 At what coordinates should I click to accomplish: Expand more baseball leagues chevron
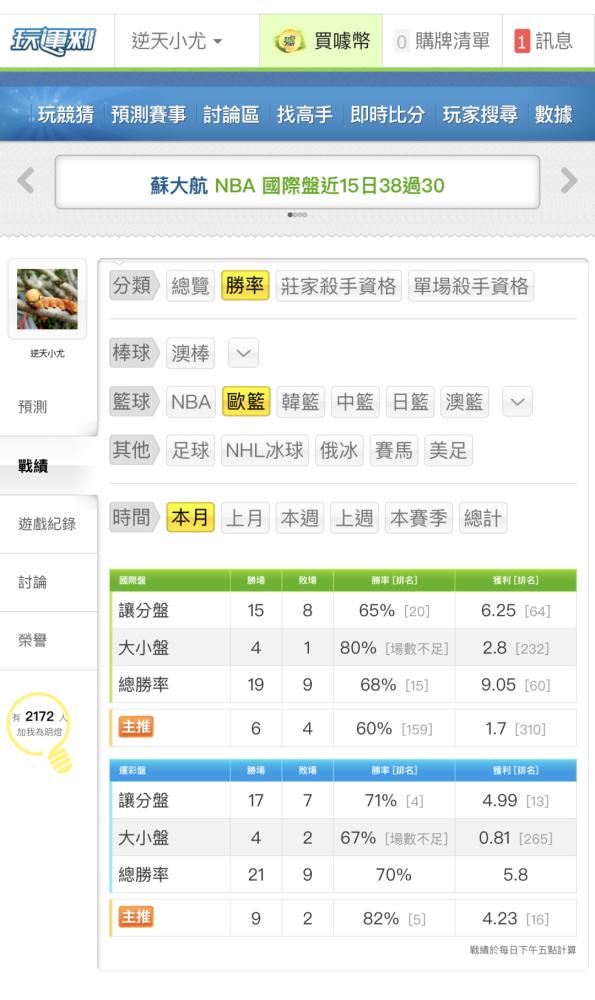pos(244,353)
